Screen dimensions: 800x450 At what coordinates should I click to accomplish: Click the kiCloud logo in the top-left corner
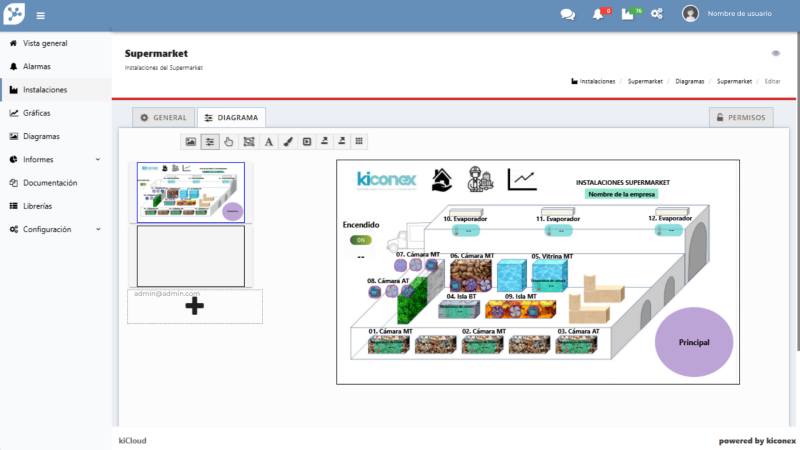14,14
